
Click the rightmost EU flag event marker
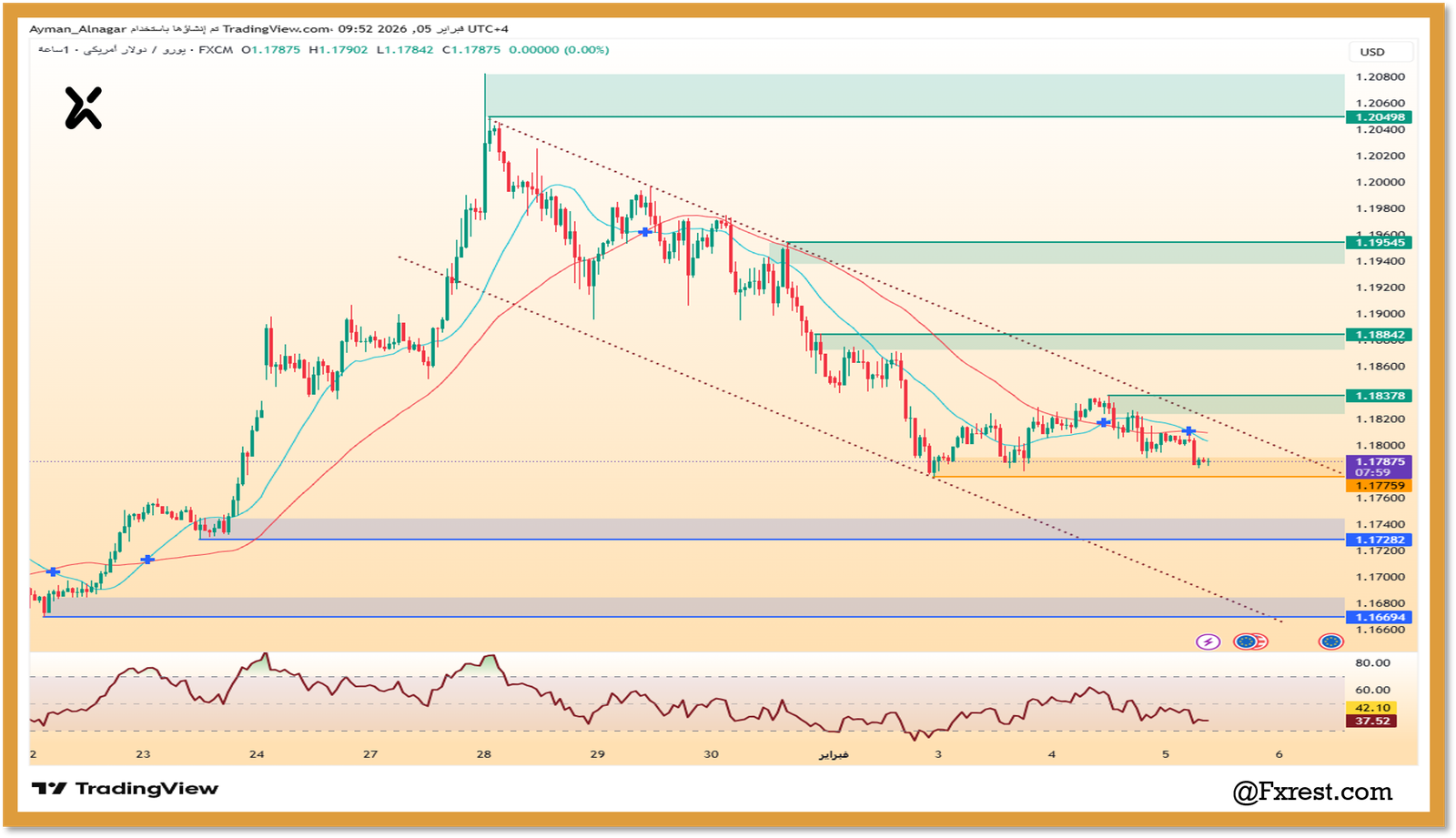[x=1330, y=643]
